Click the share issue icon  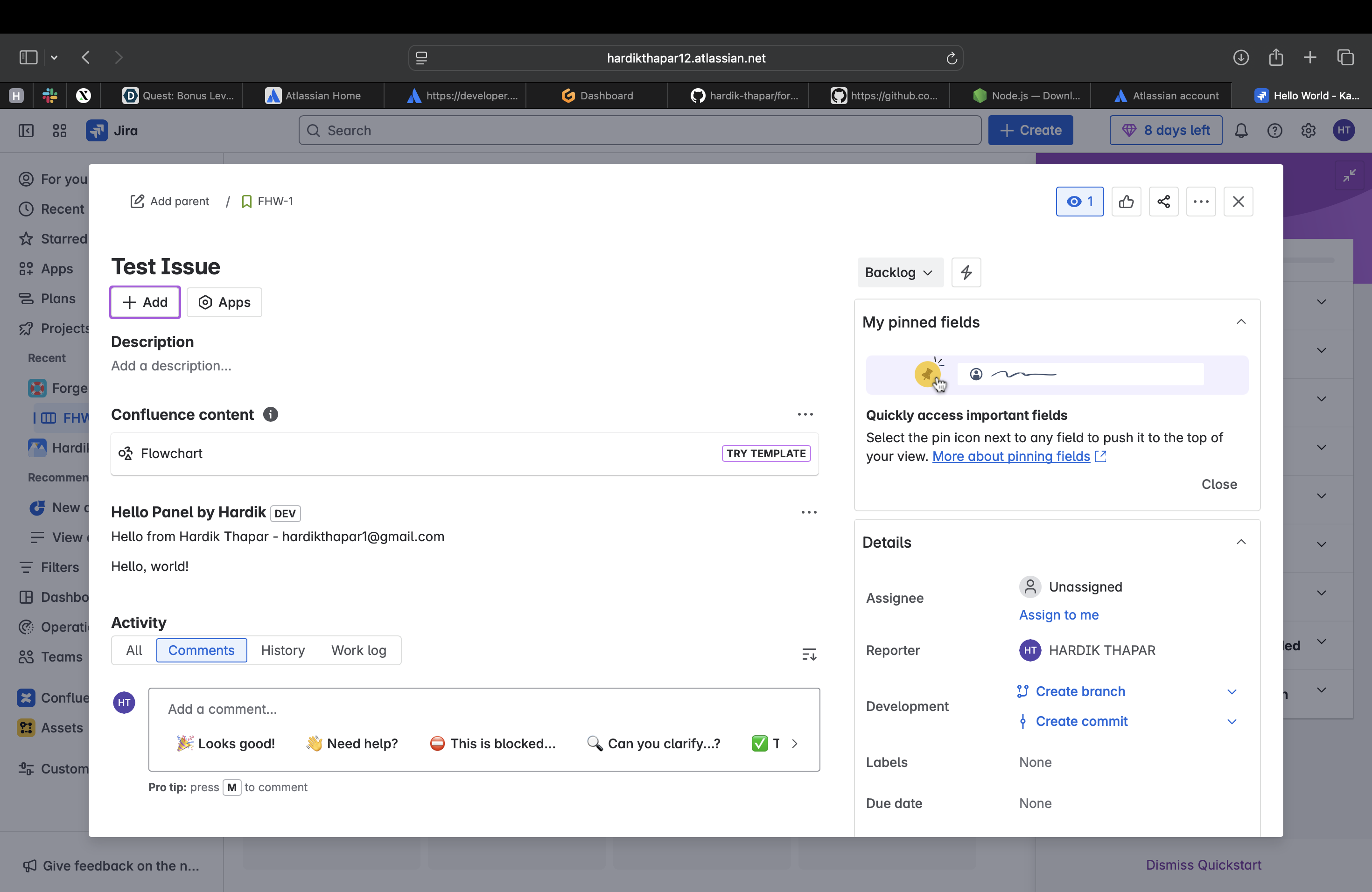point(1163,202)
